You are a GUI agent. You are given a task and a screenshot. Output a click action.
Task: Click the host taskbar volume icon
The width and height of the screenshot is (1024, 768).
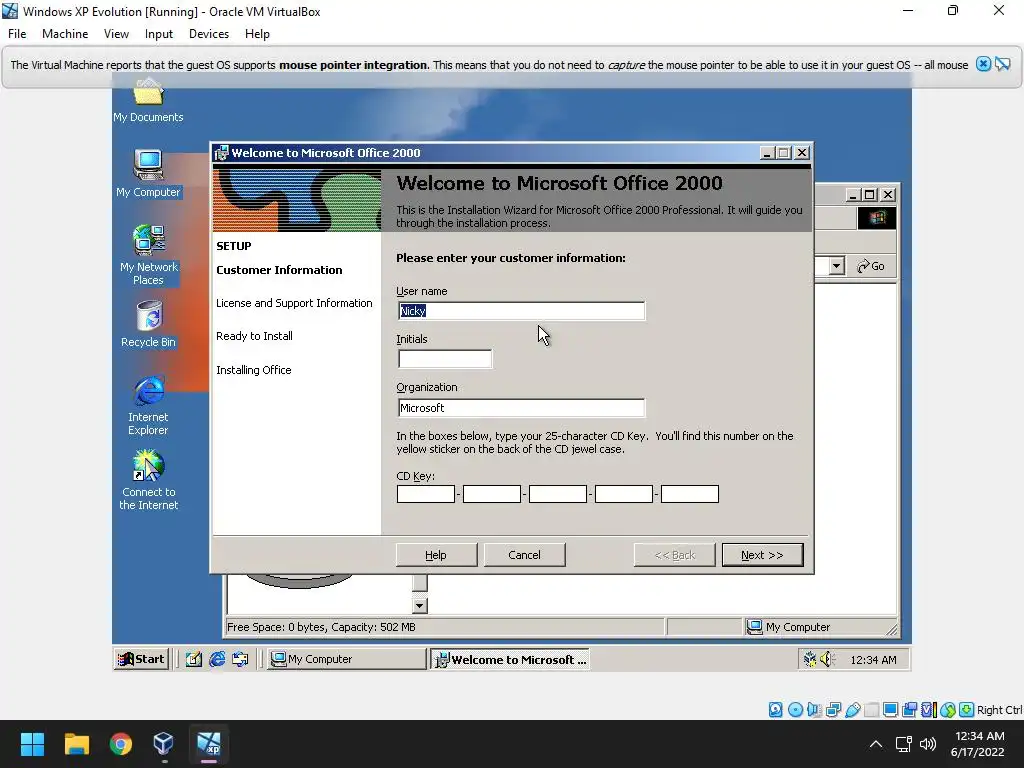[x=927, y=744]
